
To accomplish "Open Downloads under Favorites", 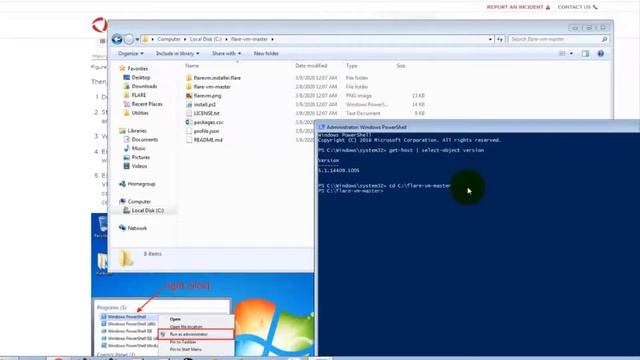I will pyautogui.click(x=144, y=86).
